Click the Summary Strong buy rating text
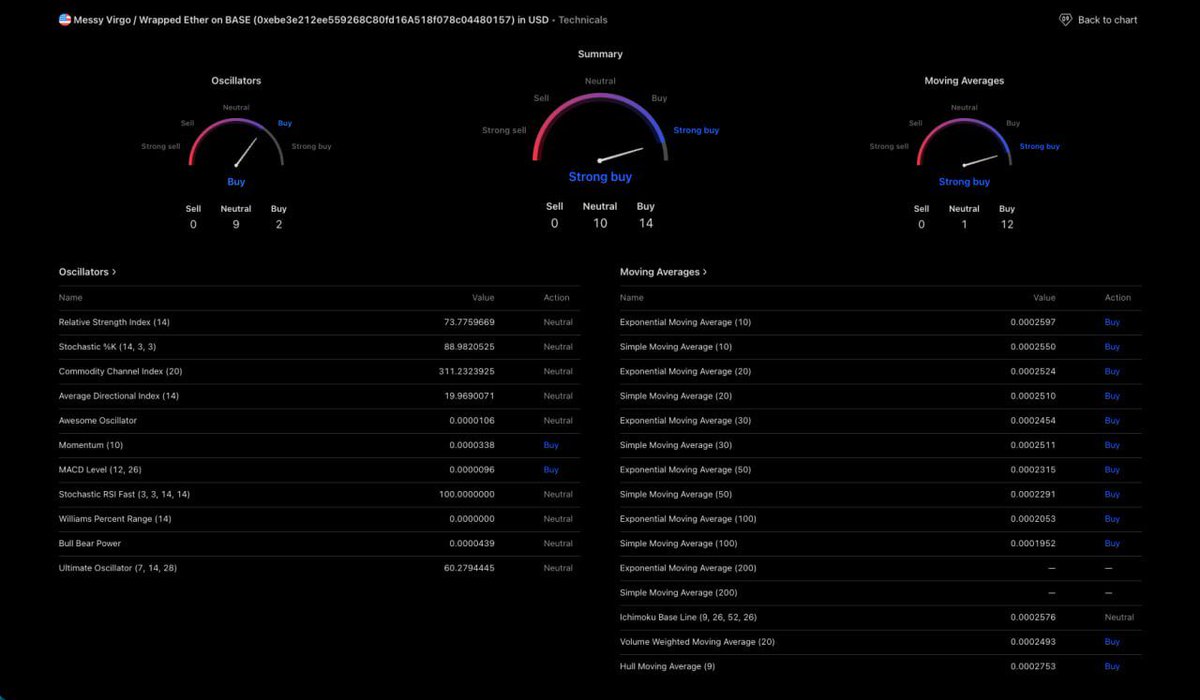 click(600, 177)
